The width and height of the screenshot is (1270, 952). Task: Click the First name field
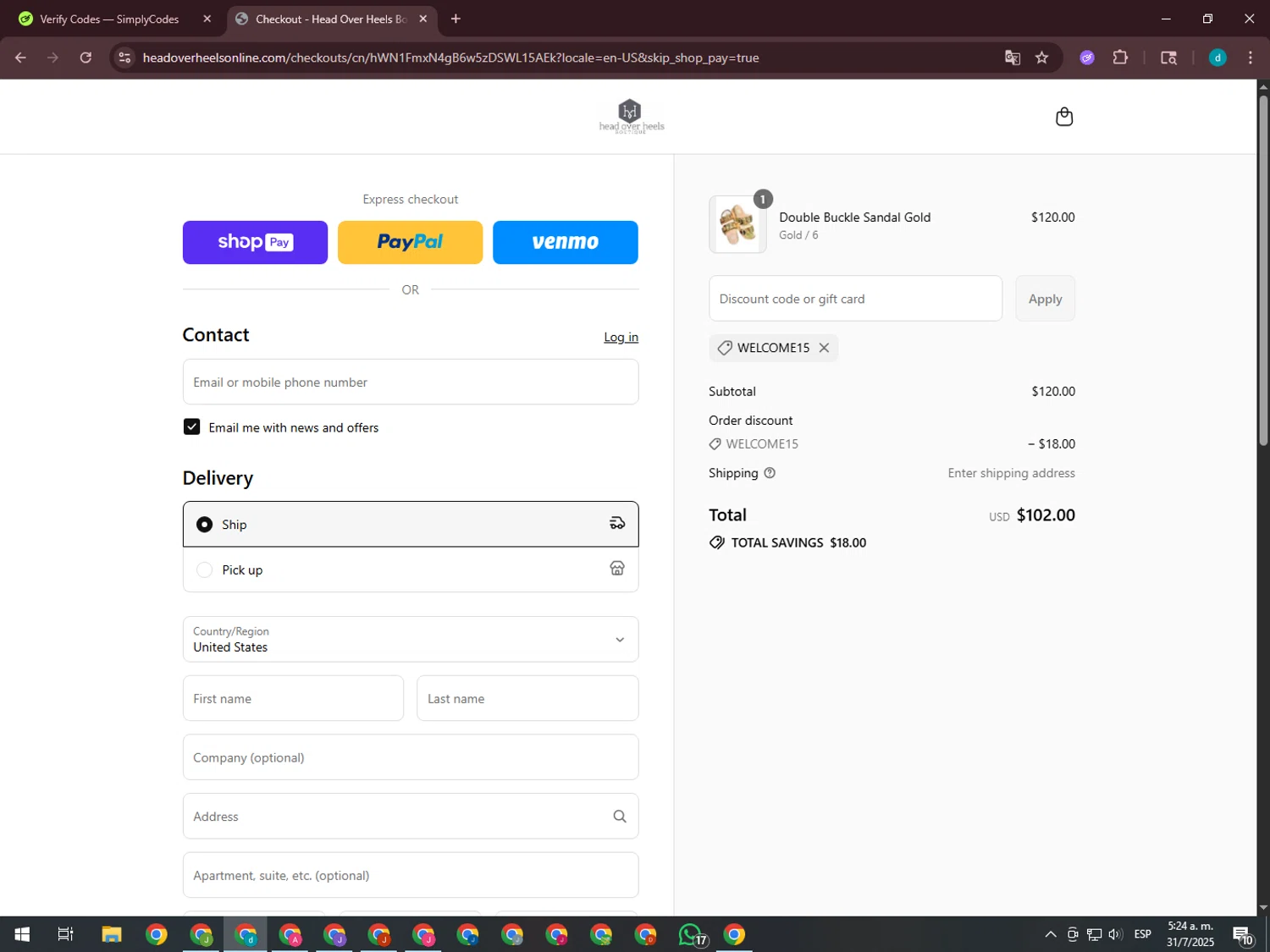point(293,698)
